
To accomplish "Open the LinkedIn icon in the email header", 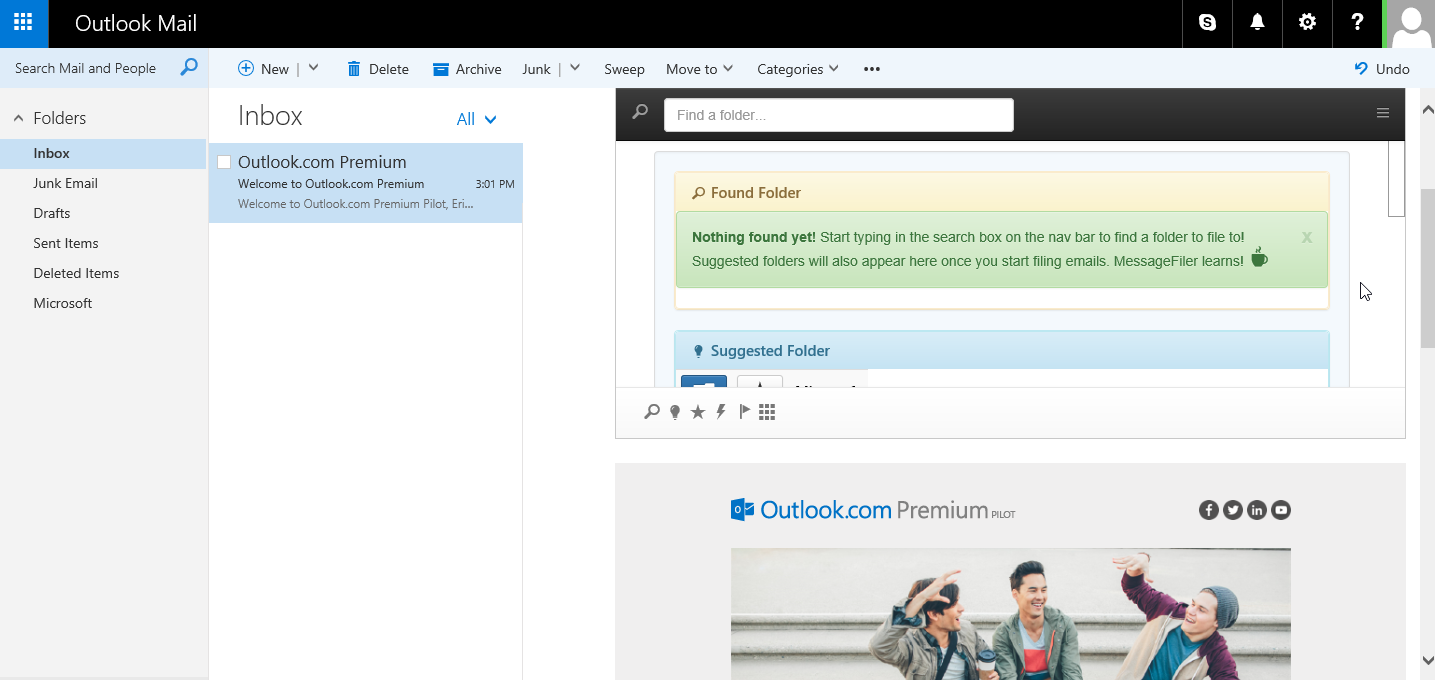I will point(1257,510).
